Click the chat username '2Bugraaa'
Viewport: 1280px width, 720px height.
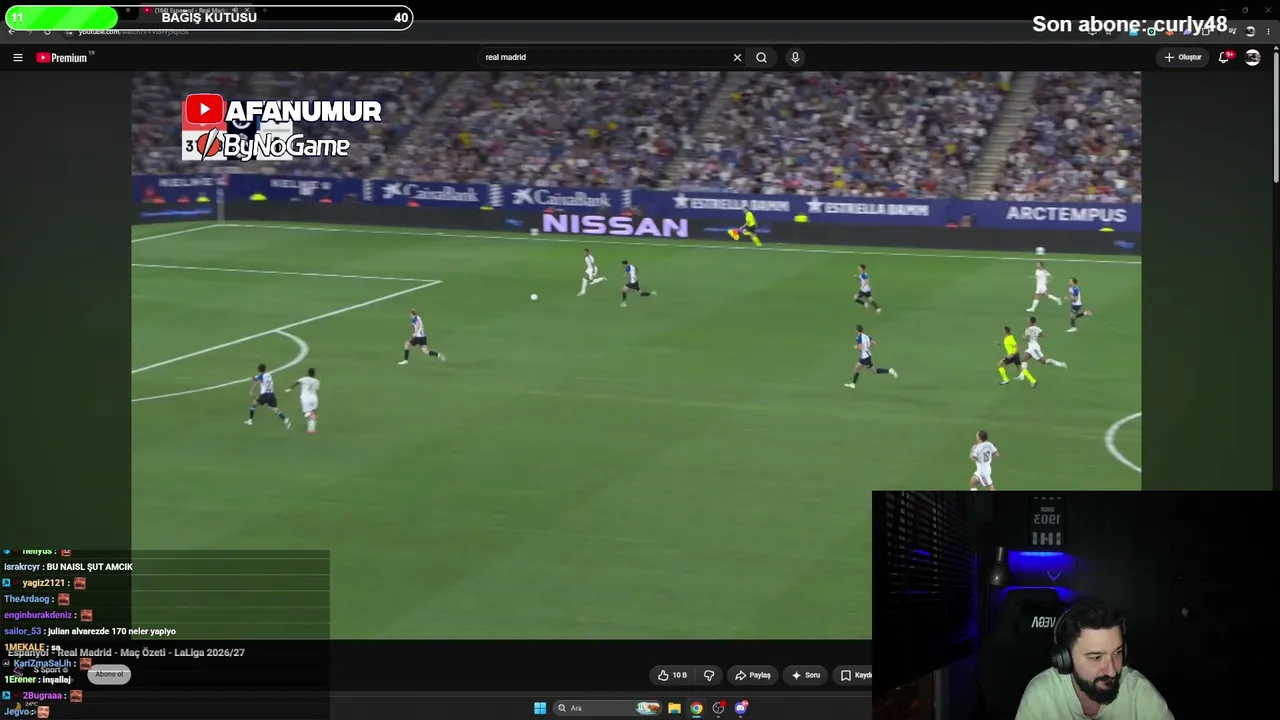coord(42,695)
